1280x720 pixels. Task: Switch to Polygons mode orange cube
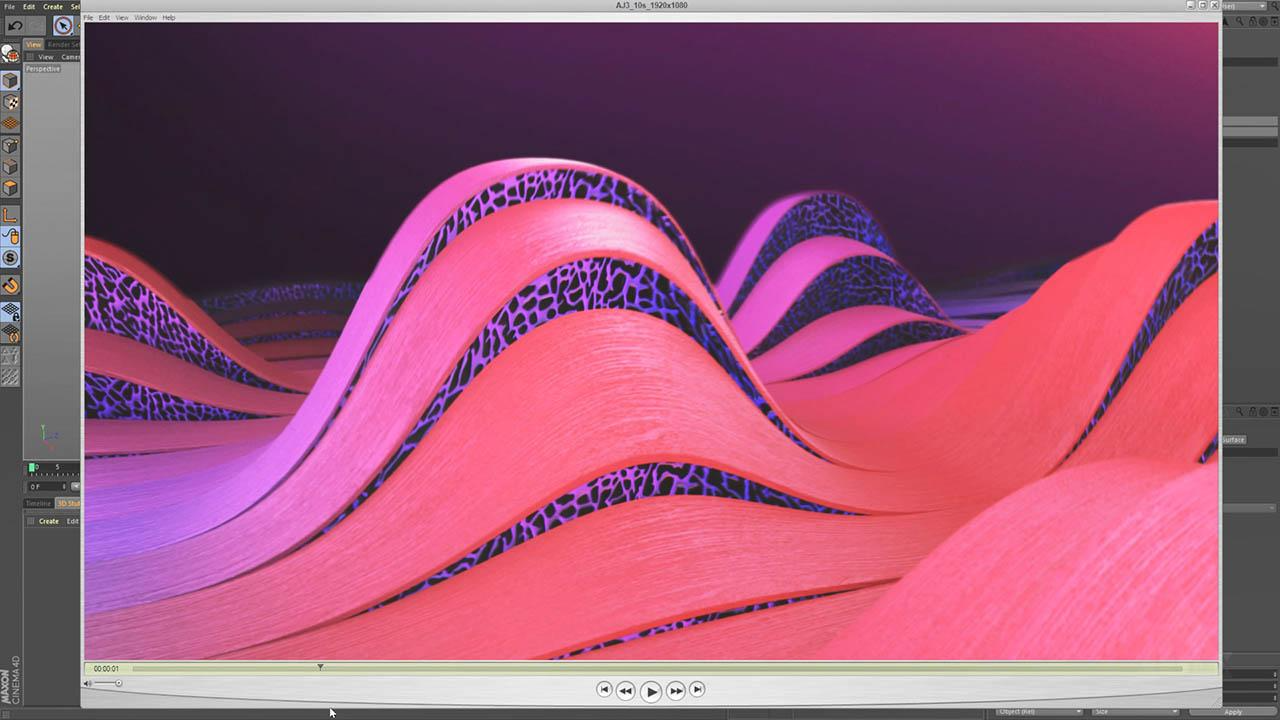(x=10, y=188)
